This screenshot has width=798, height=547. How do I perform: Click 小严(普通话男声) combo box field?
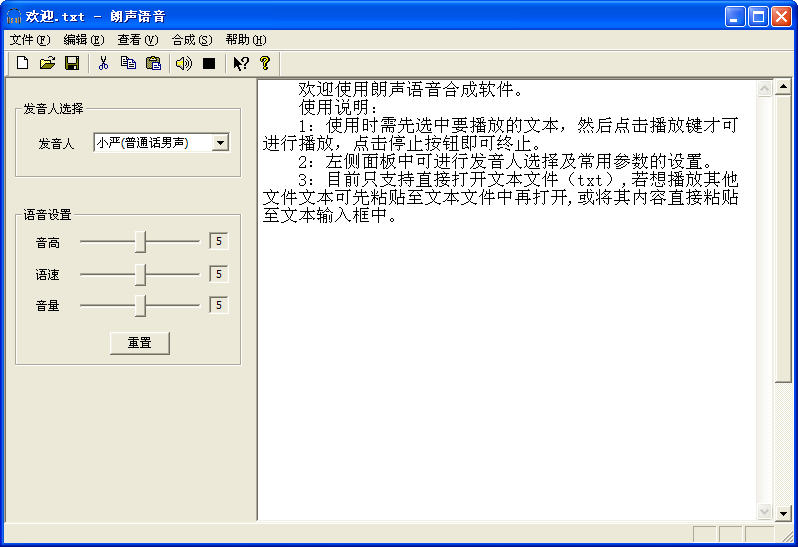(x=161, y=143)
